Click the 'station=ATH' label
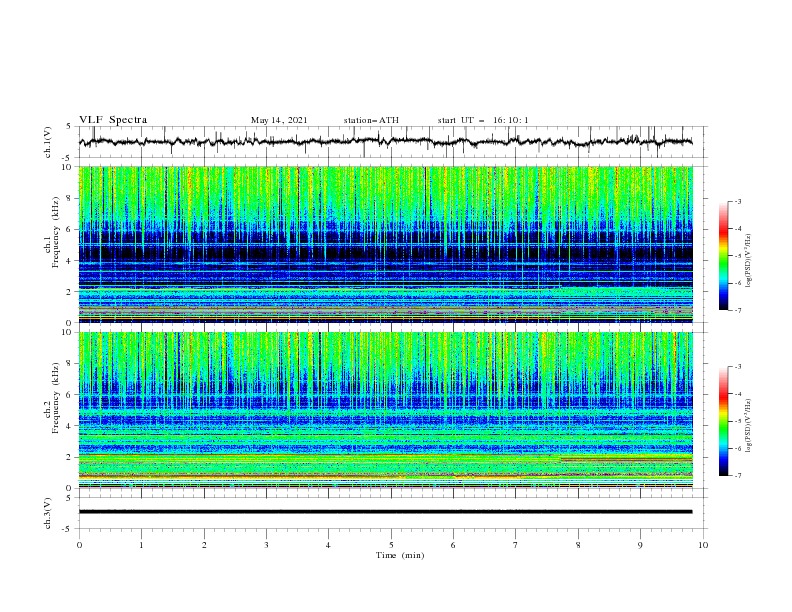 pyautogui.click(x=371, y=120)
